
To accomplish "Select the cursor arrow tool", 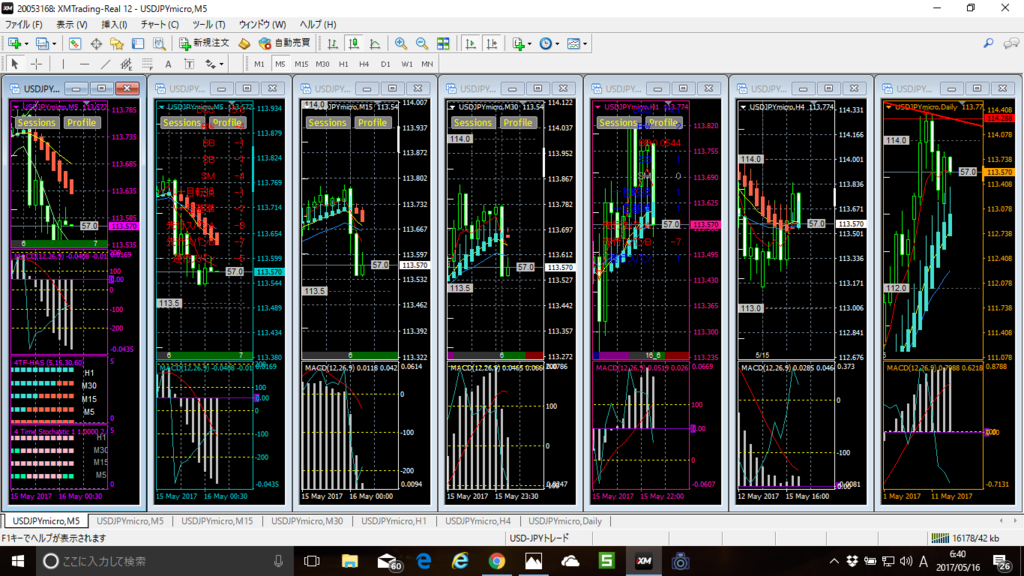I will coord(14,64).
